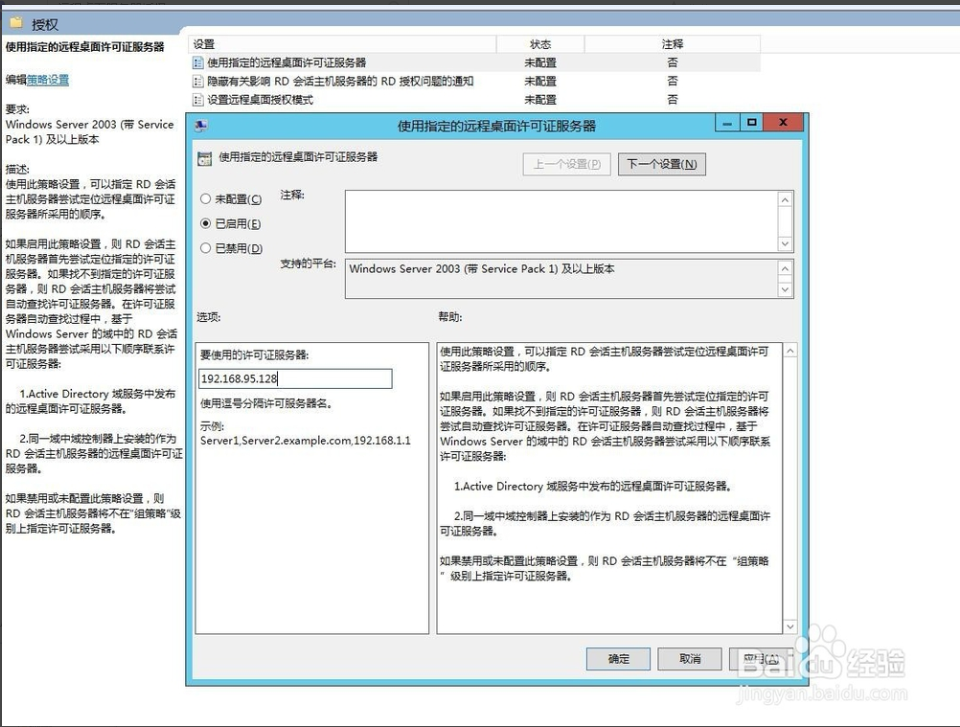The width and height of the screenshot is (960, 727).
Task: Click the 授权 folder icon in header
Action: pos(17,23)
